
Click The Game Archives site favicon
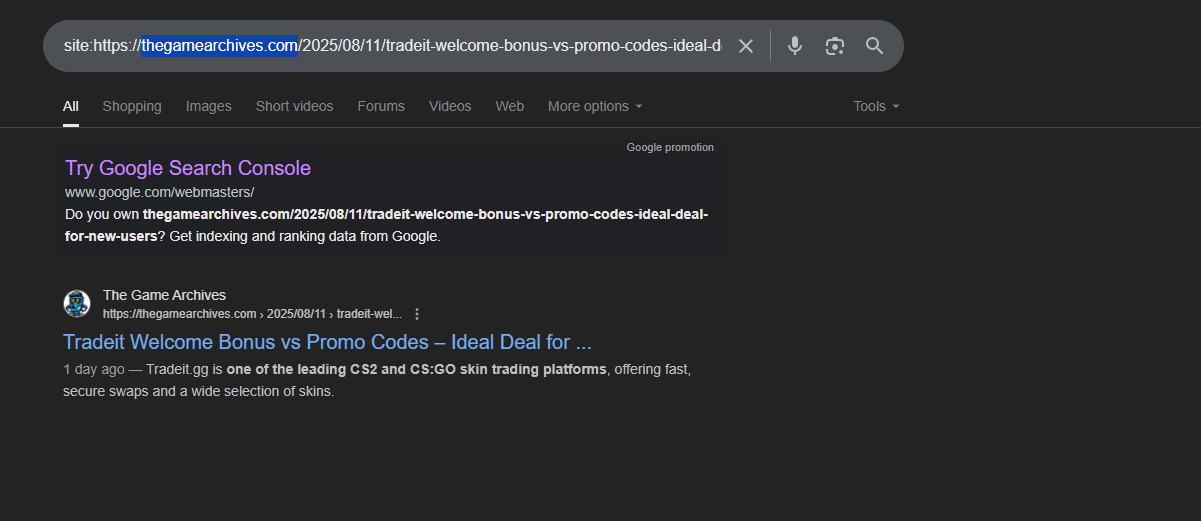pyautogui.click(x=77, y=304)
